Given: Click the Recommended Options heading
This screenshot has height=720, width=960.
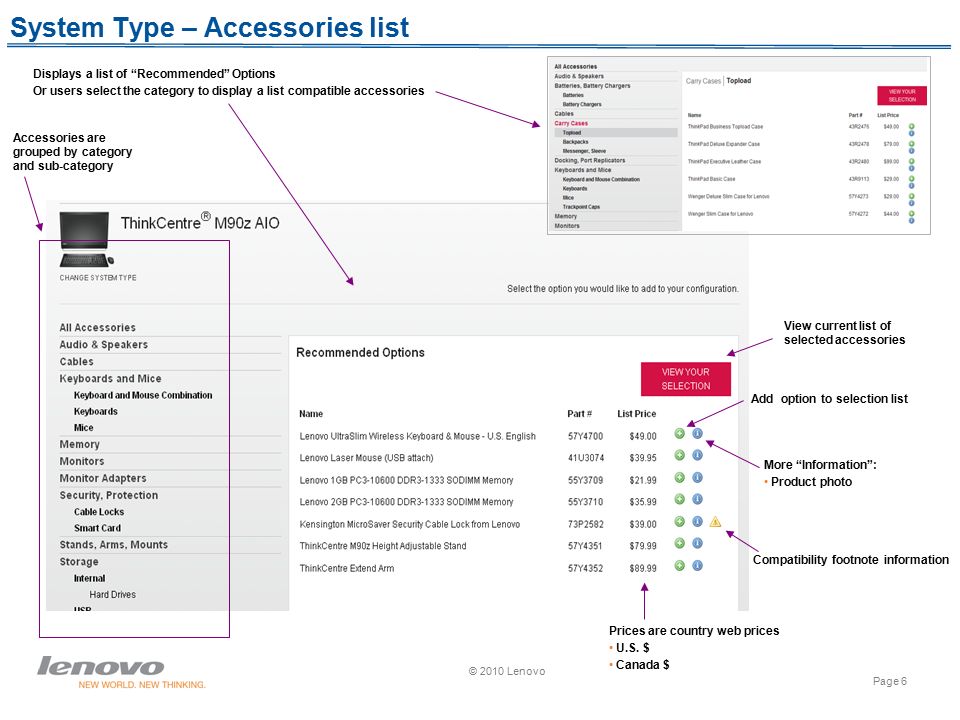Looking at the screenshot, I should [x=360, y=353].
